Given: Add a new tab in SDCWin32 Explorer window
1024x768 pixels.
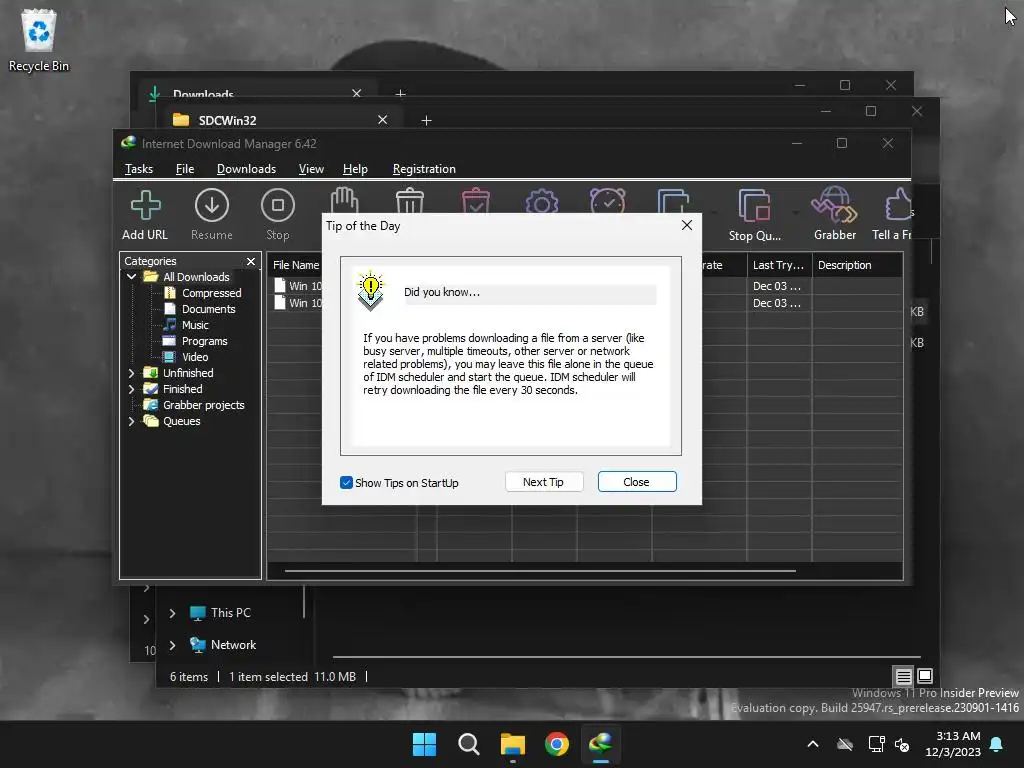Looking at the screenshot, I should pos(426,120).
